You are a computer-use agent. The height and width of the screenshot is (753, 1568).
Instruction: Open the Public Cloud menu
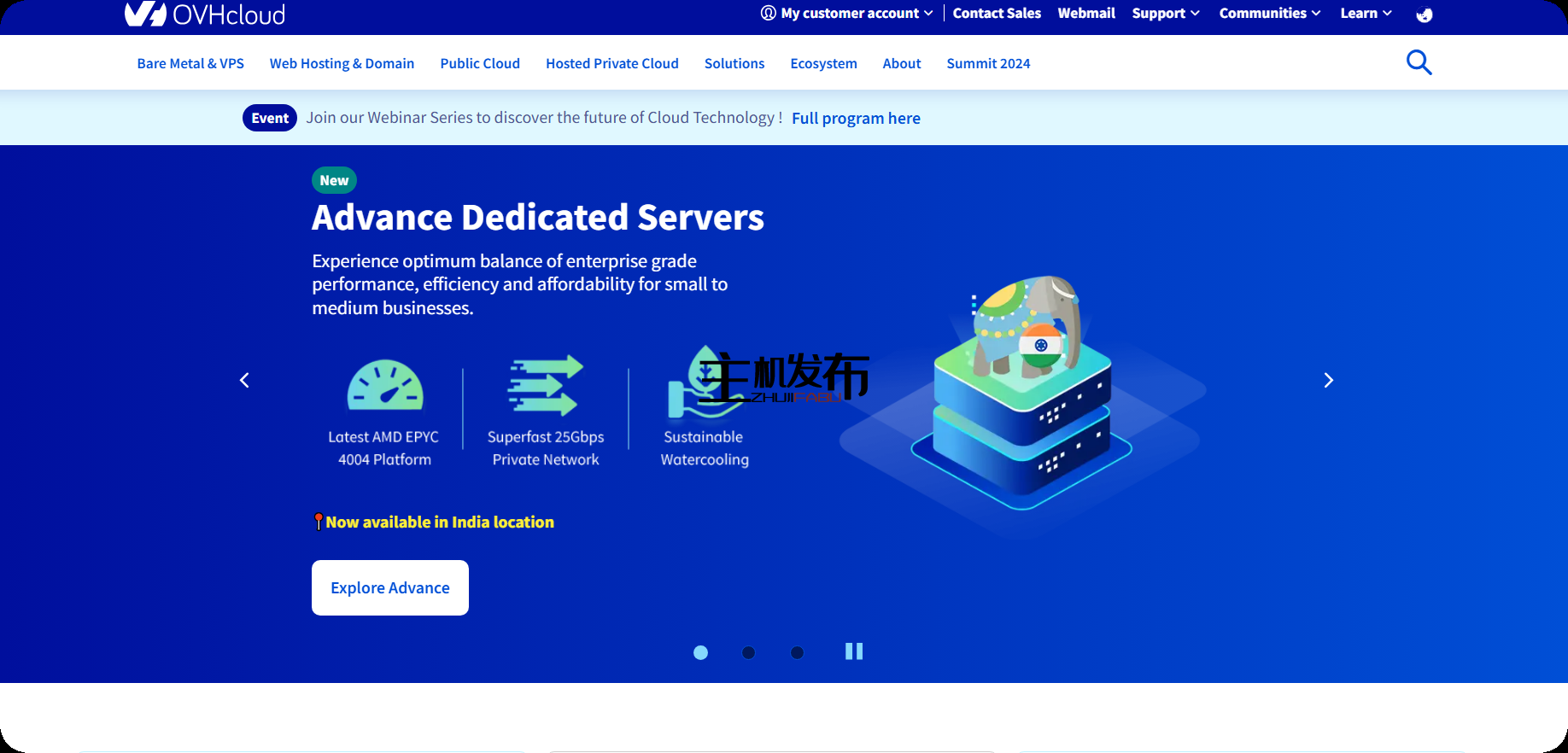click(480, 63)
